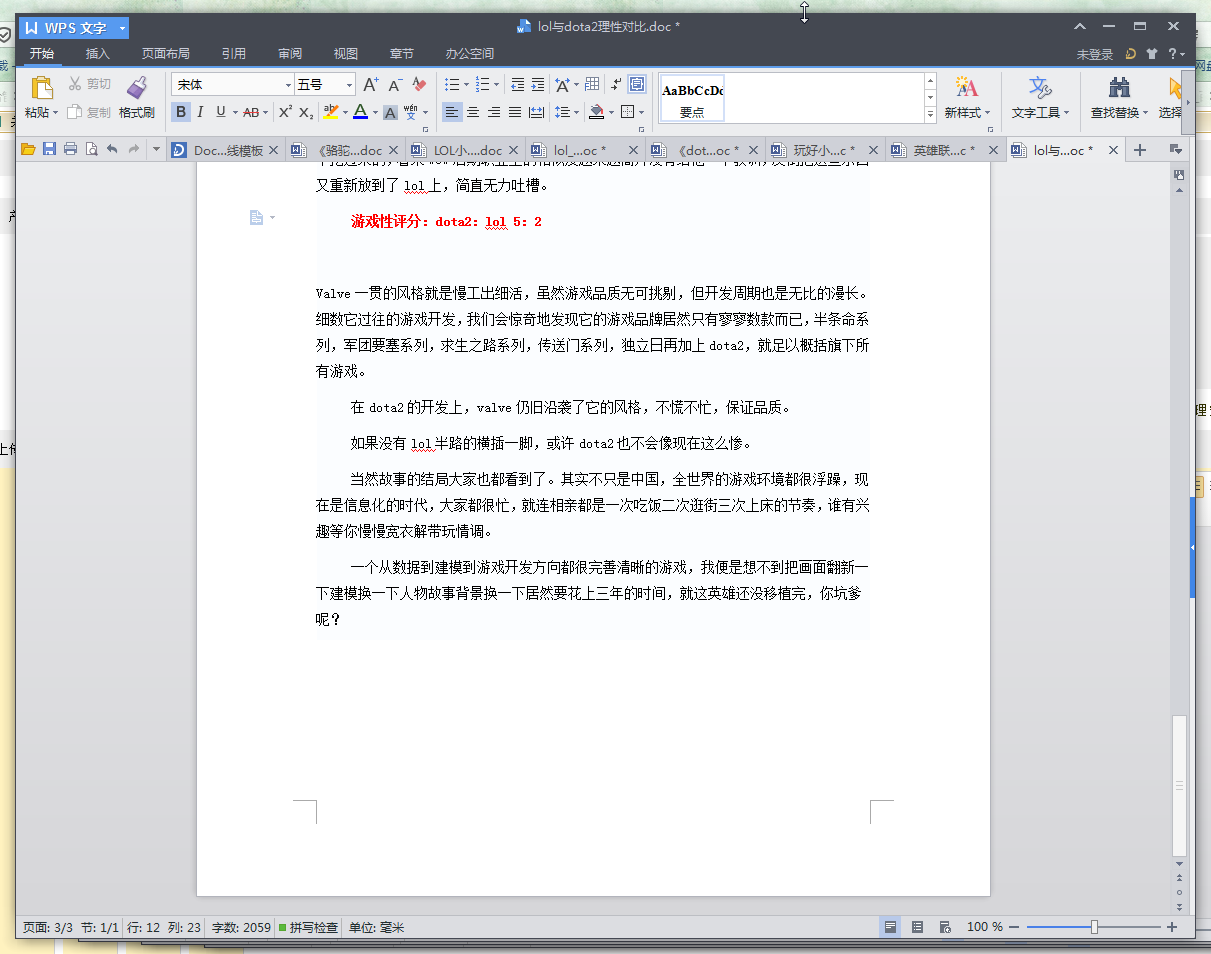Apply subscript X₂ formatting
This screenshot has width=1211, height=954.
(306, 112)
